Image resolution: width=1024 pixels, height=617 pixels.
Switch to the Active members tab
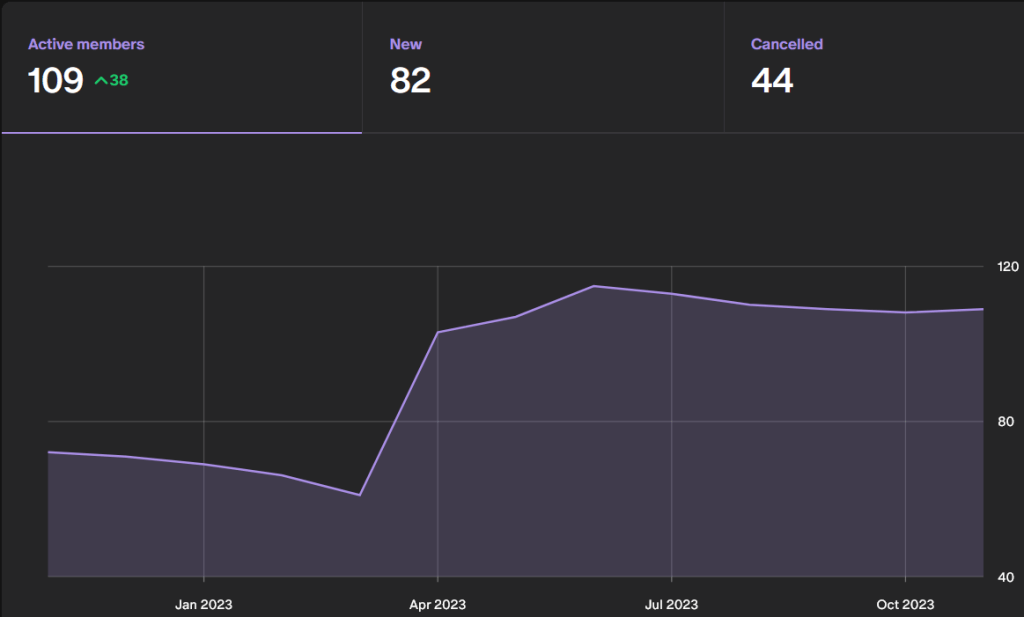tap(86, 45)
